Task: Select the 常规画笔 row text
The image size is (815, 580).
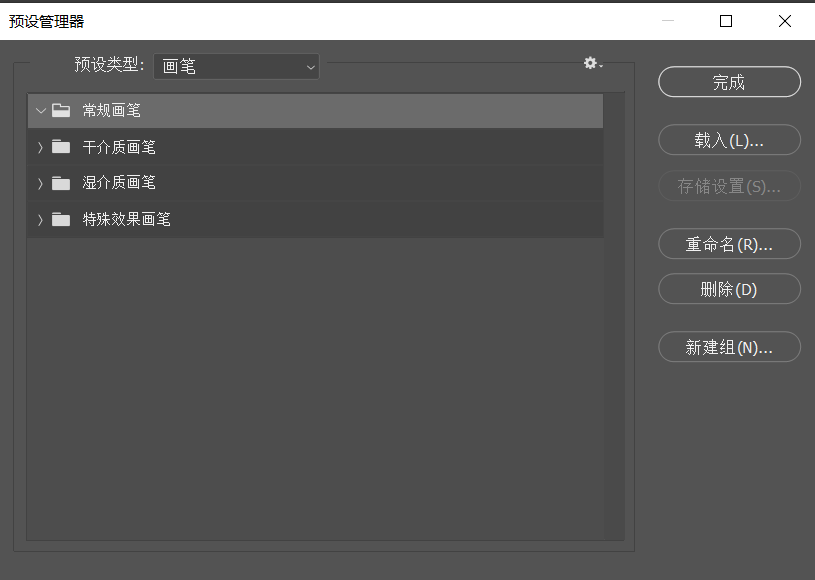Action: [112, 110]
